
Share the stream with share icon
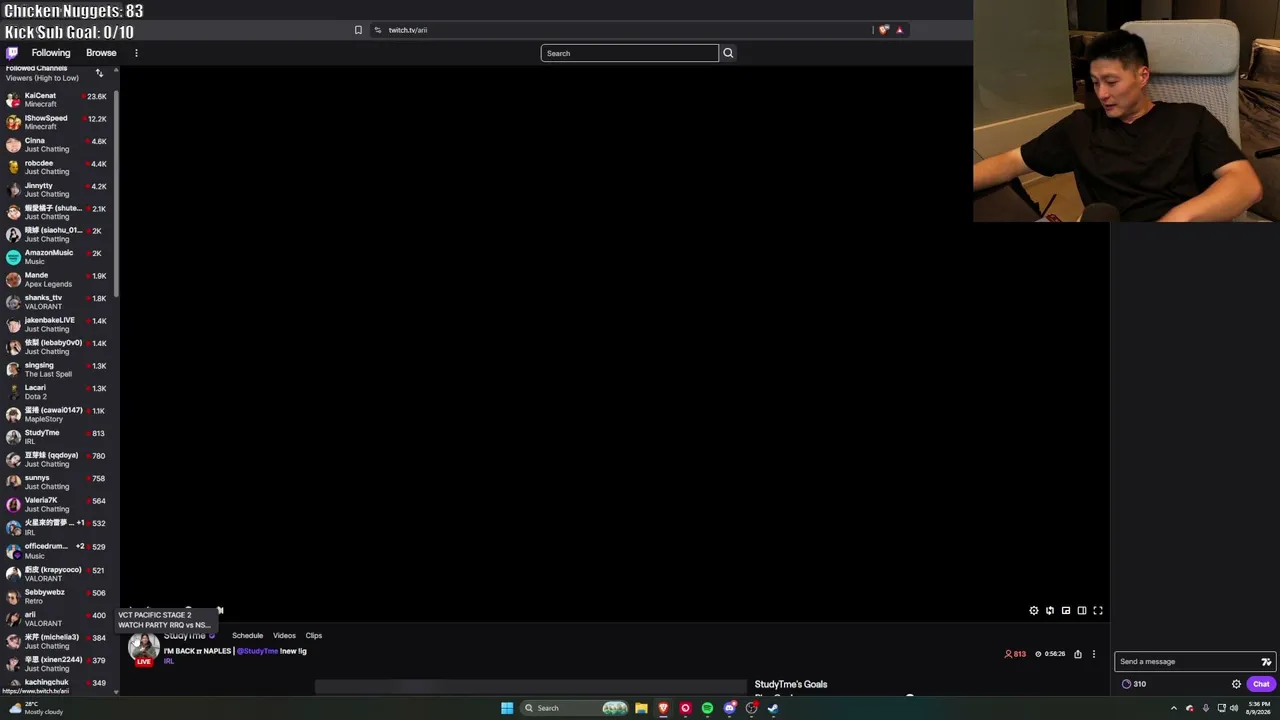click(x=1078, y=654)
